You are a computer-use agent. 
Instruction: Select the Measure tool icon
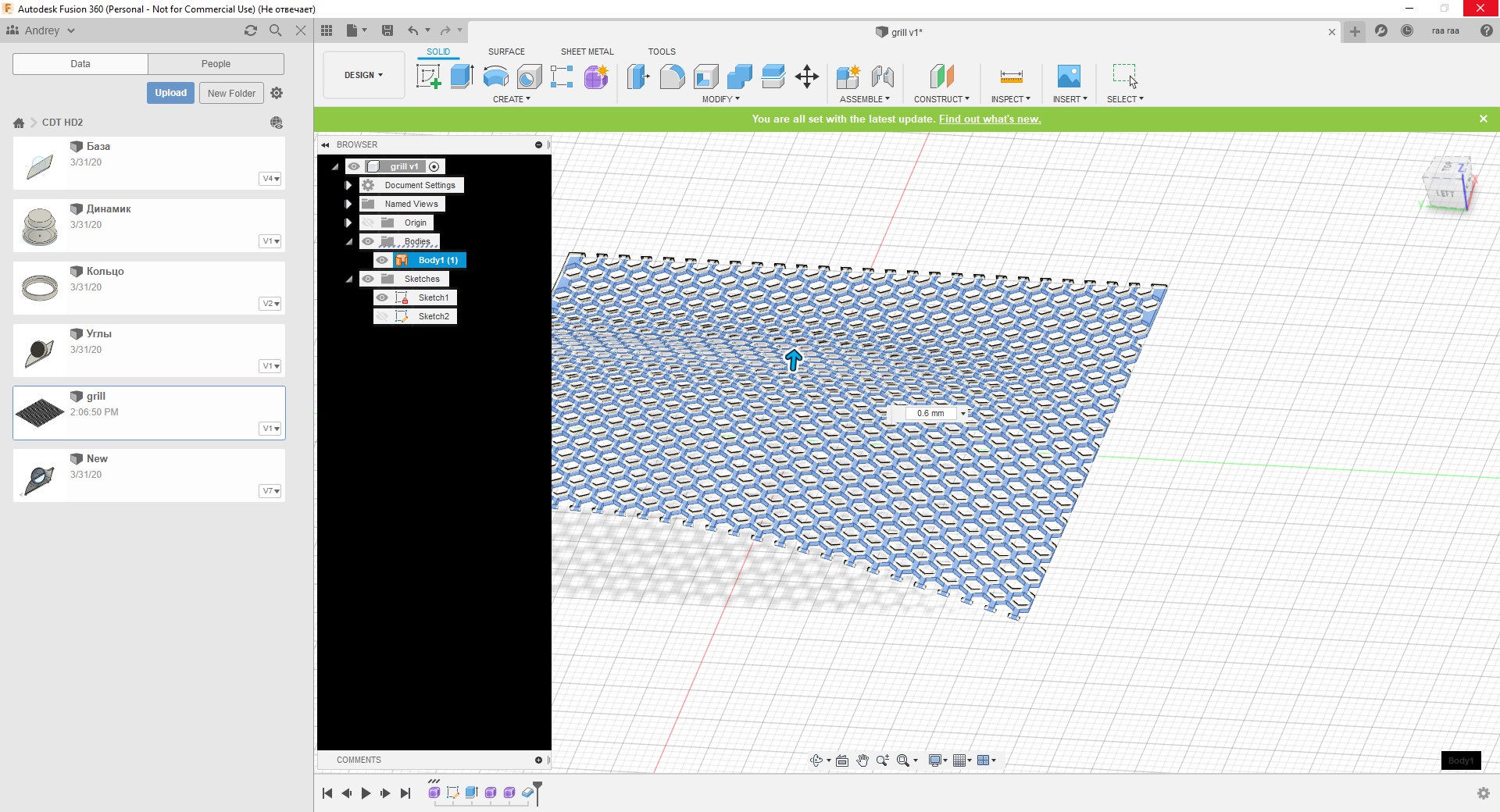coord(1011,77)
